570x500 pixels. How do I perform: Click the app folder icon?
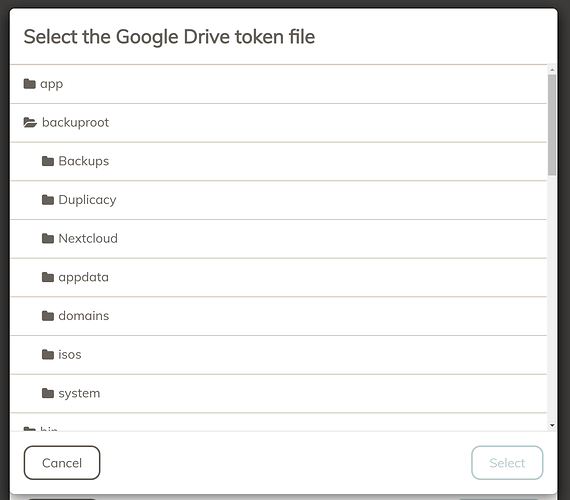[29, 84]
